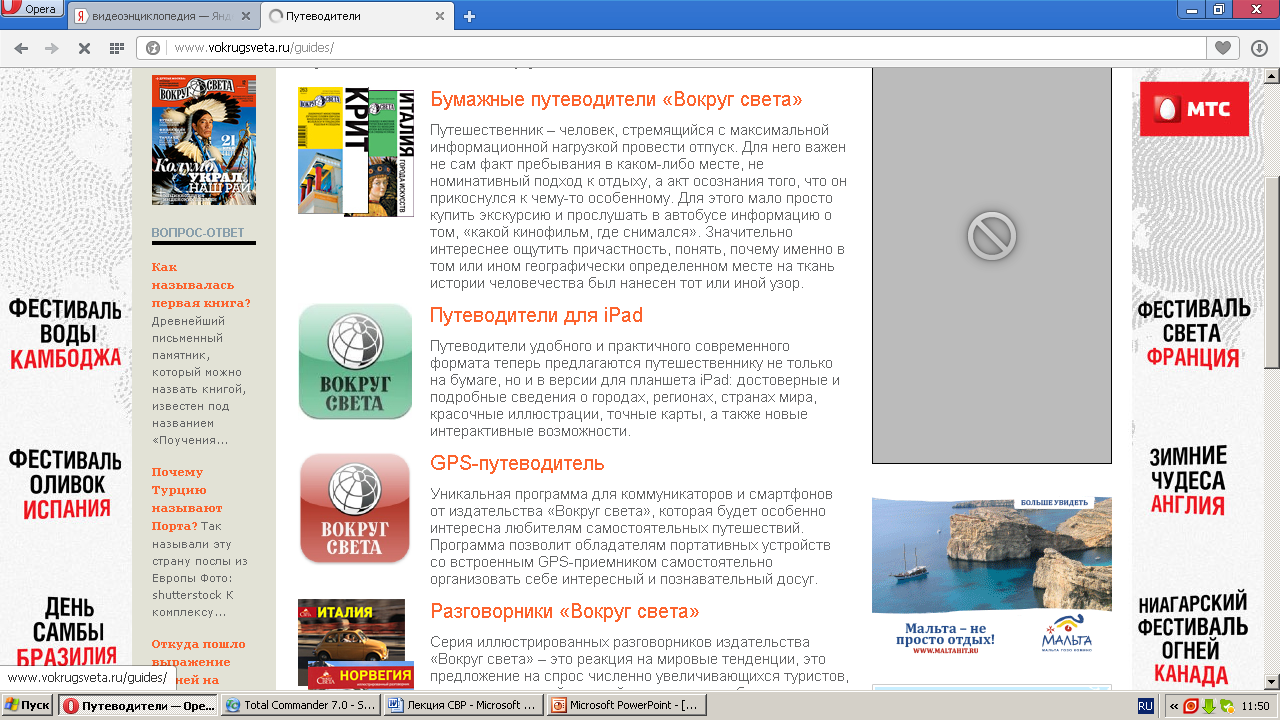Open question Как называлась первая книга?
This screenshot has height=720, width=1280.
point(201,285)
